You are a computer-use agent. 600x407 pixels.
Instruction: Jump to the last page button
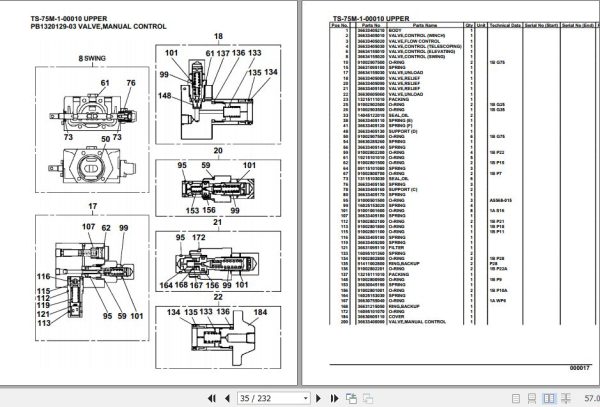(x=334, y=398)
